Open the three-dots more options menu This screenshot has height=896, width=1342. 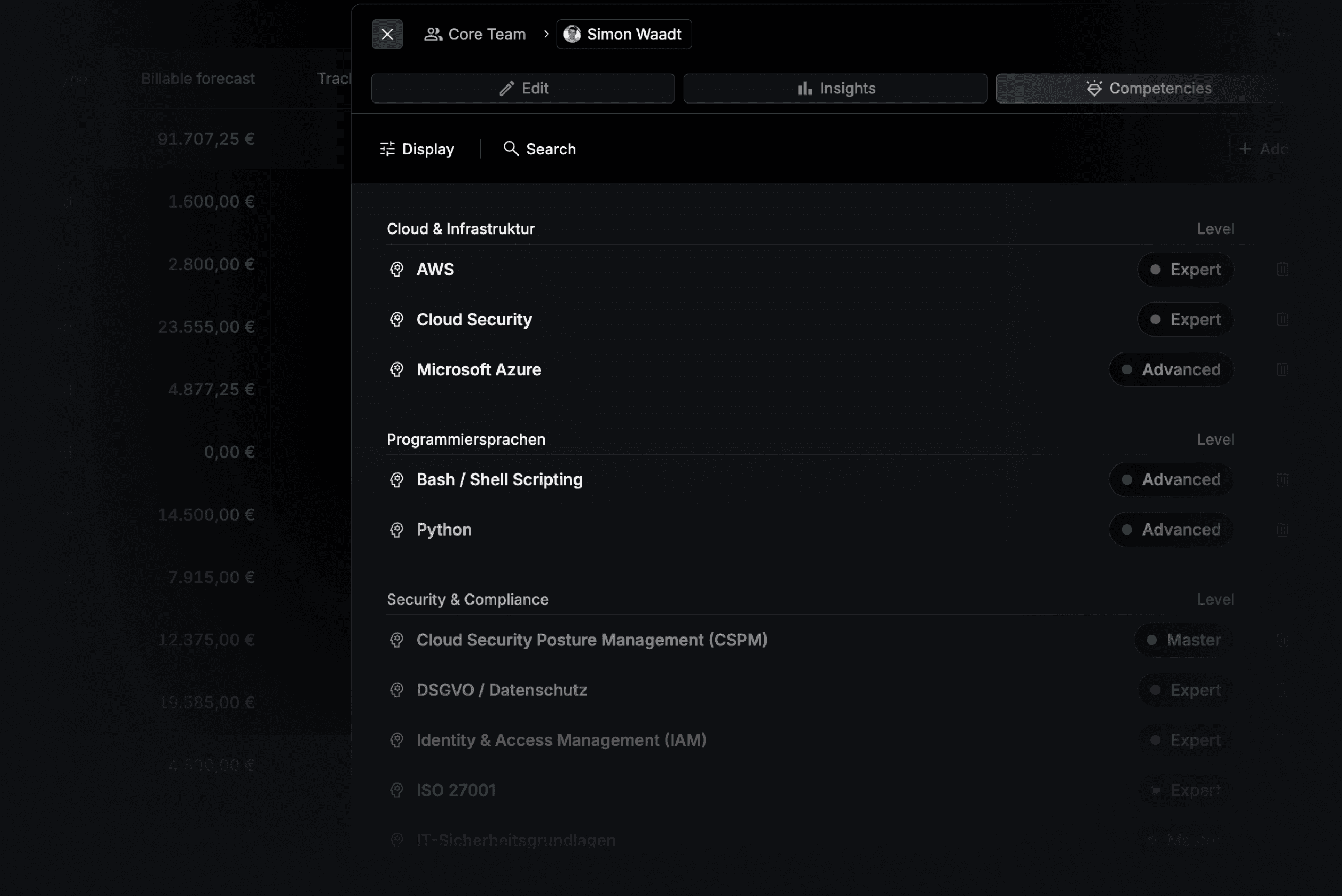point(1283,35)
